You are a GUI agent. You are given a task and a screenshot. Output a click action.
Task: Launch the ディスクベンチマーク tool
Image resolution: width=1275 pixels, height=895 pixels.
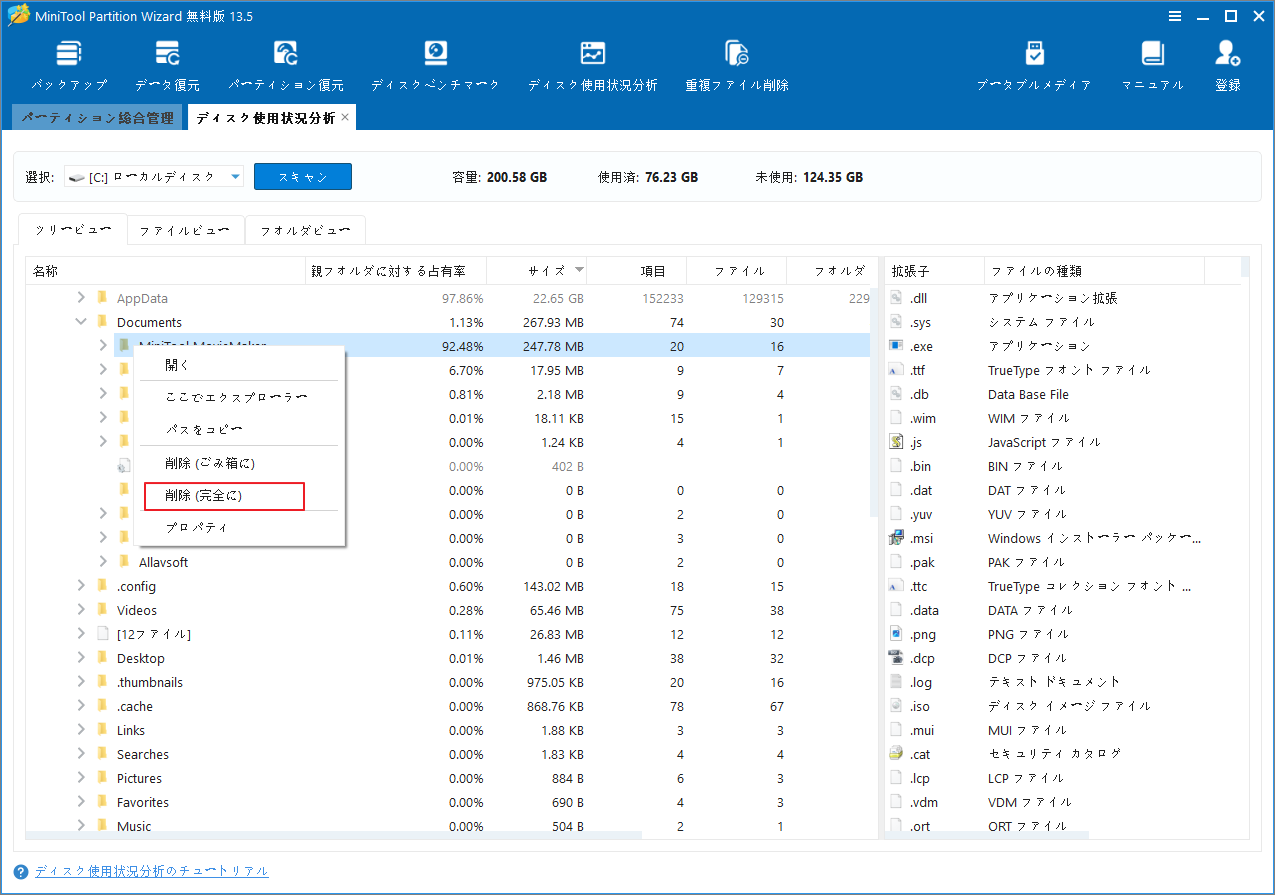pos(434,63)
